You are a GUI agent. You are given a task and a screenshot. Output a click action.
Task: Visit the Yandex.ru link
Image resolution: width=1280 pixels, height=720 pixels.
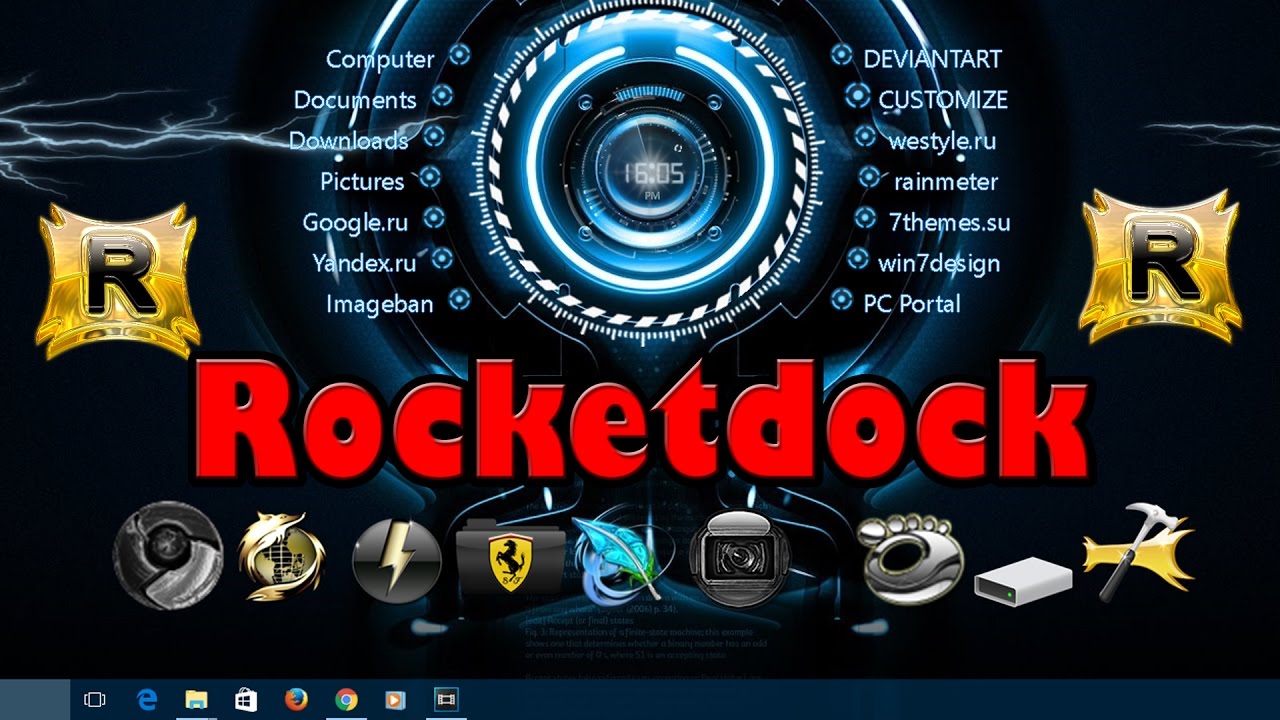[x=364, y=264]
